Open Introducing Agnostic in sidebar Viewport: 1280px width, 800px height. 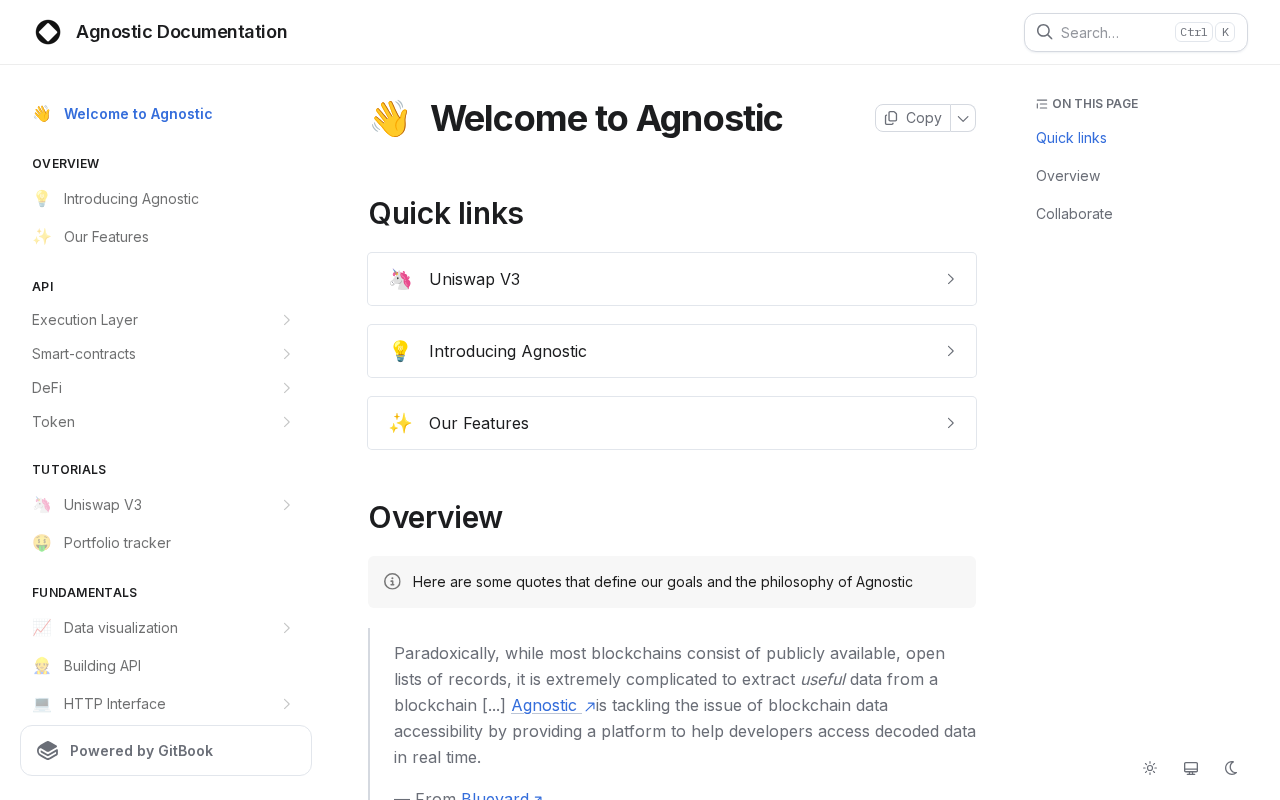tap(131, 199)
